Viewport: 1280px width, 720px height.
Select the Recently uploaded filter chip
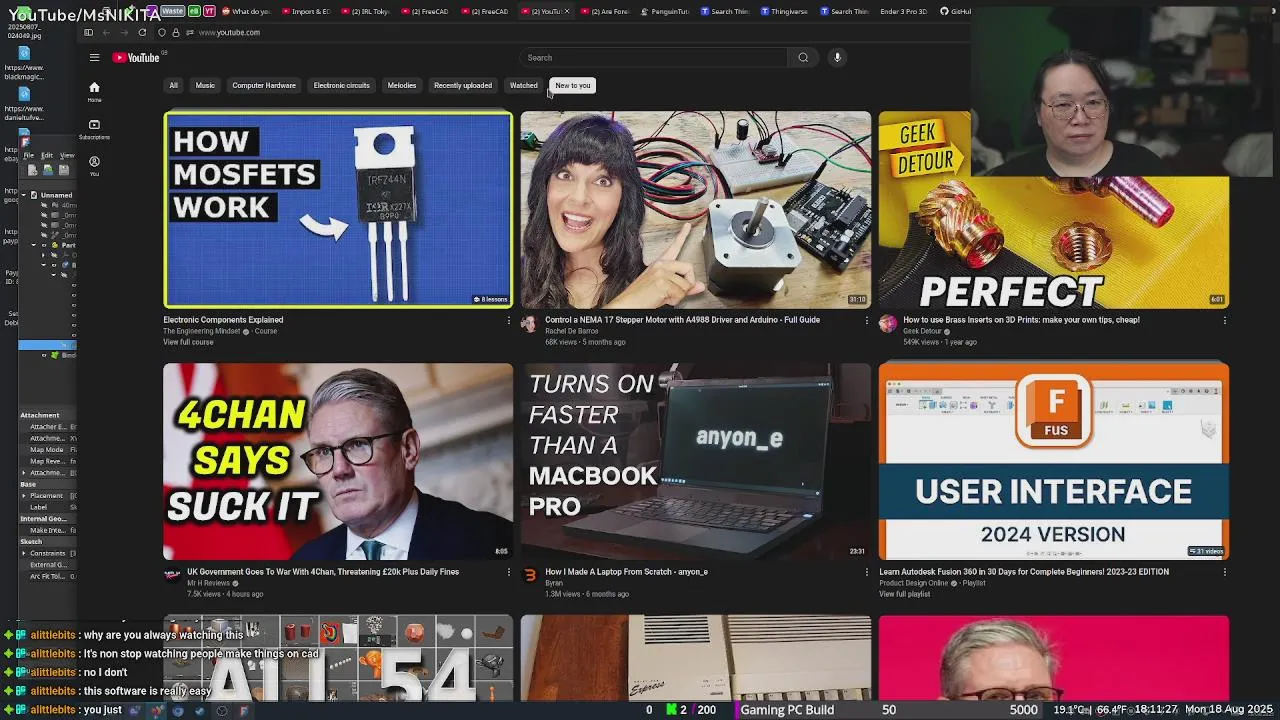463,85
